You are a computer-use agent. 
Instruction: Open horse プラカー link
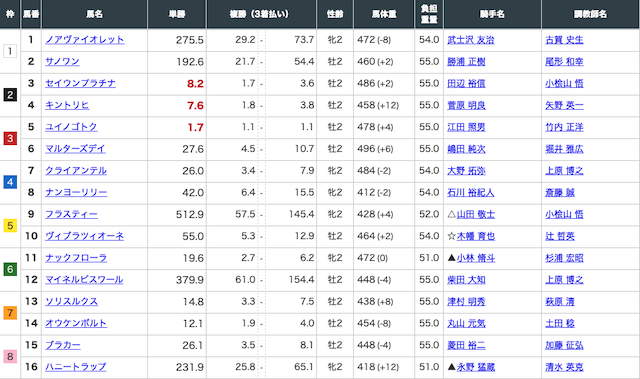[x=63, y=345]
